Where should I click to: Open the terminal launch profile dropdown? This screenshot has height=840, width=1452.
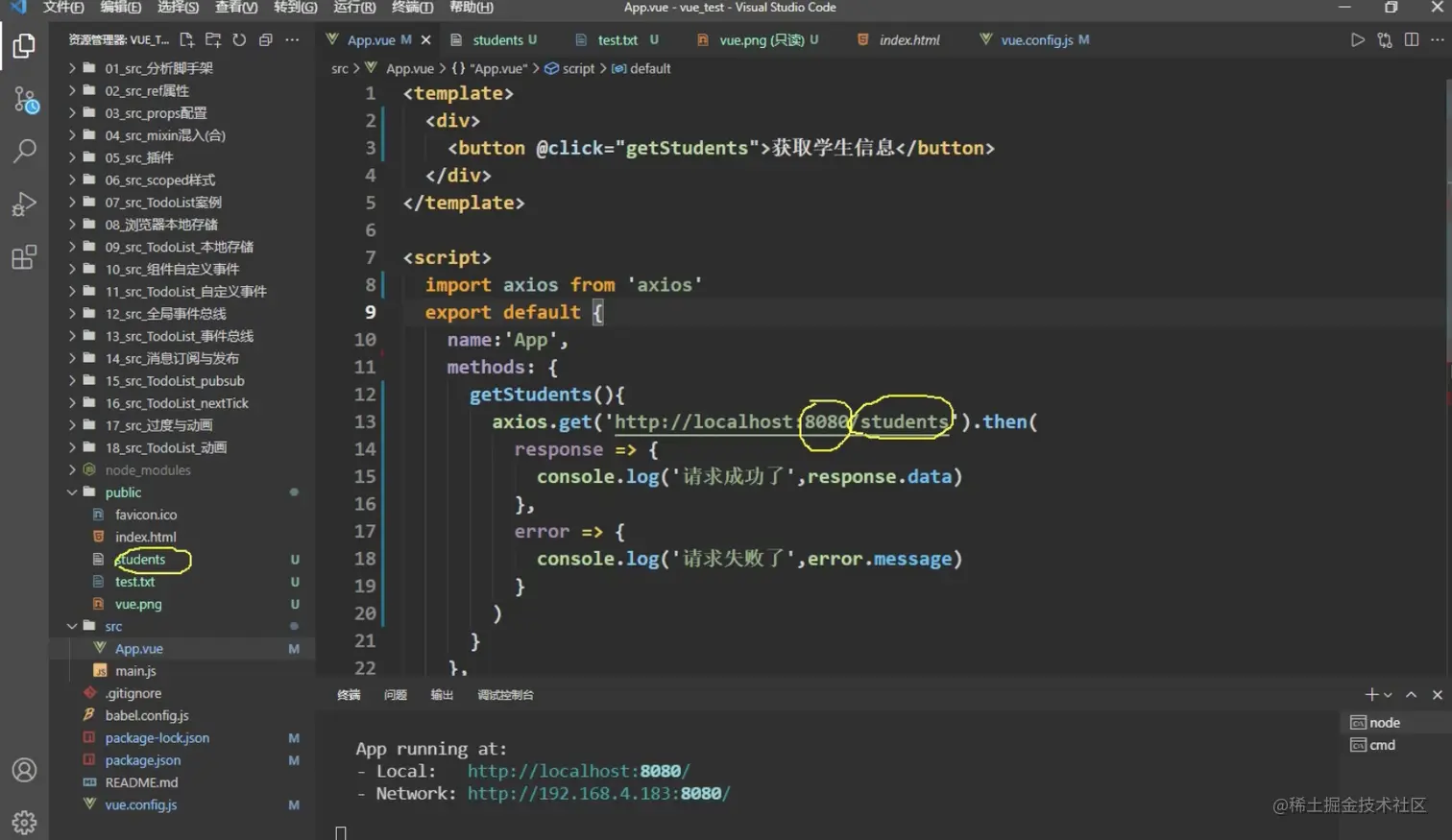pyautogui.click(x=1388, y=694)
